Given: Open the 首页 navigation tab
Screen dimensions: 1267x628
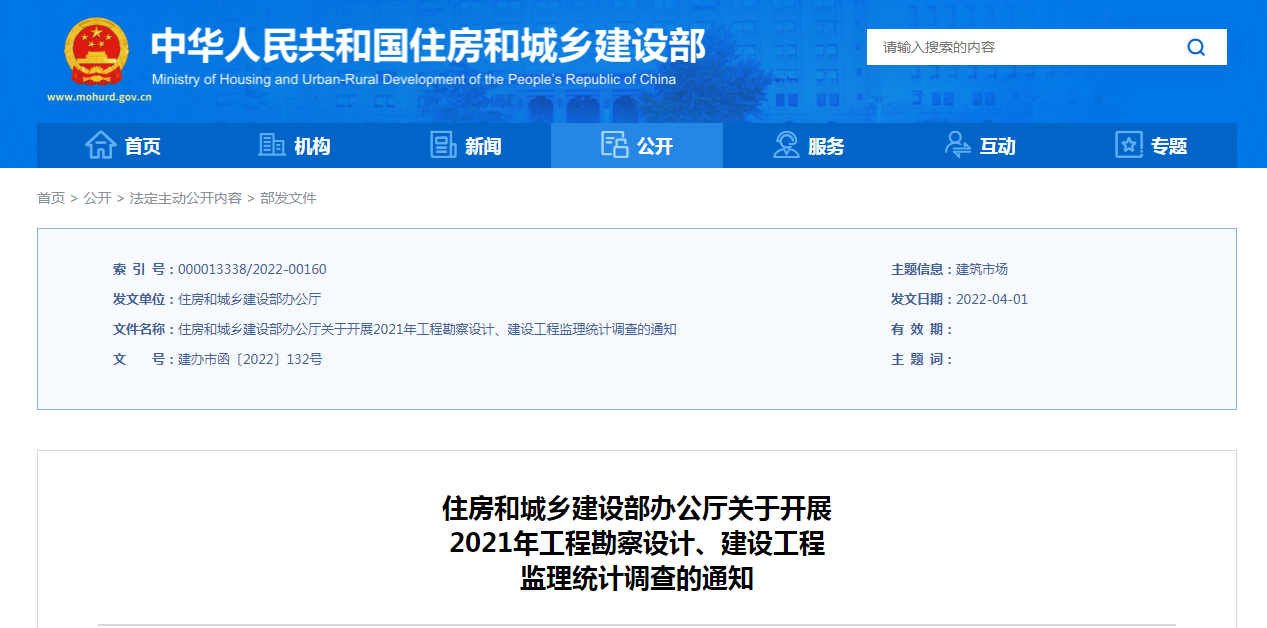Looking at the screenshot, I should click(123, 146).
